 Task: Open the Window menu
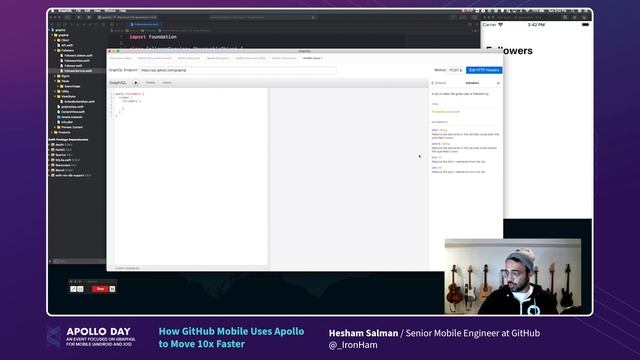110,11
